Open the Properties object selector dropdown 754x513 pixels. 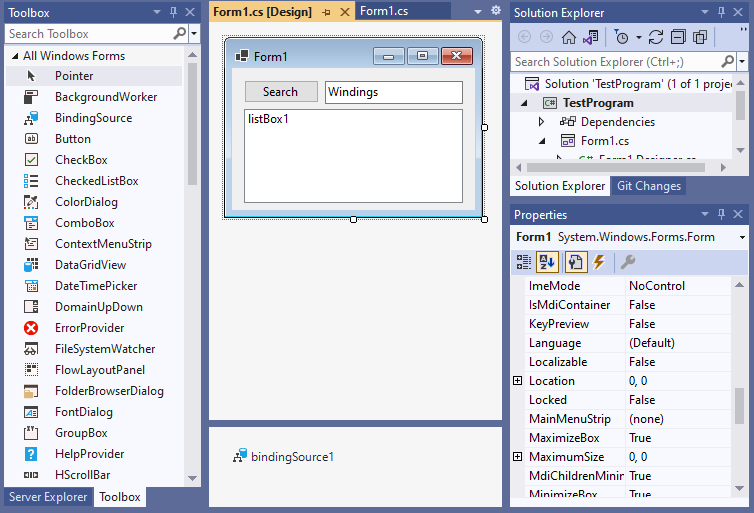[x=742, y=238]
